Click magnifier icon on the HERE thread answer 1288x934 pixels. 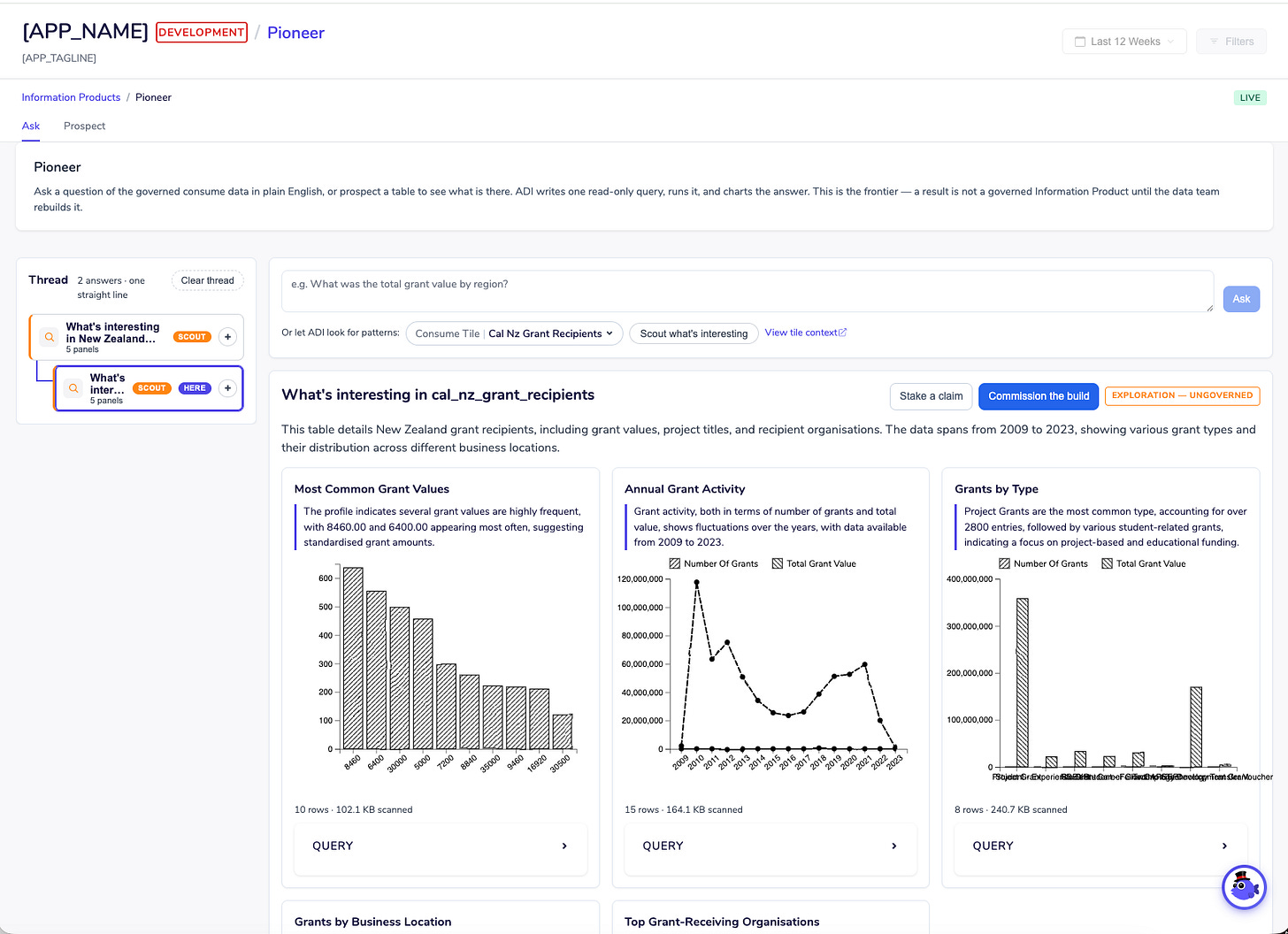(x=73, y=388)
